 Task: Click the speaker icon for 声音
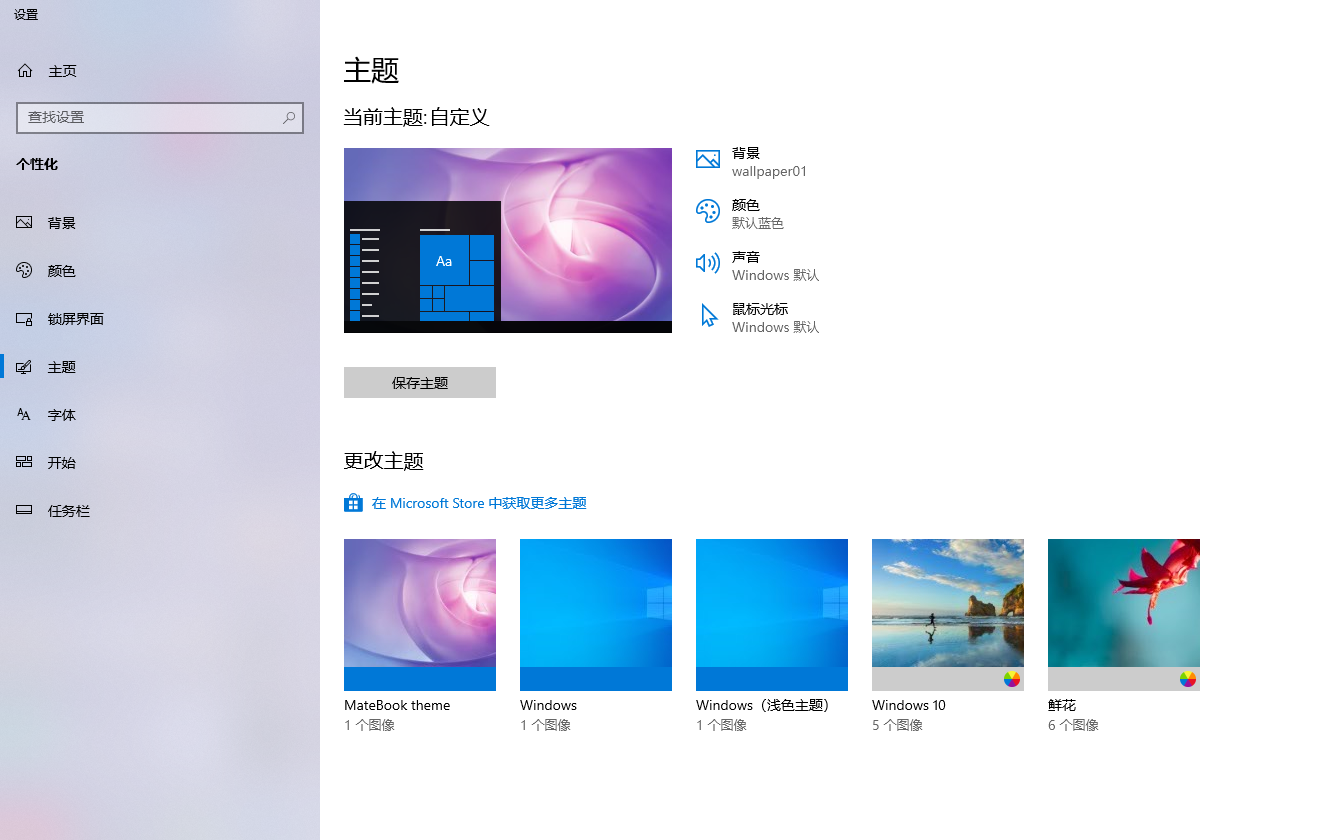(708, 263)
